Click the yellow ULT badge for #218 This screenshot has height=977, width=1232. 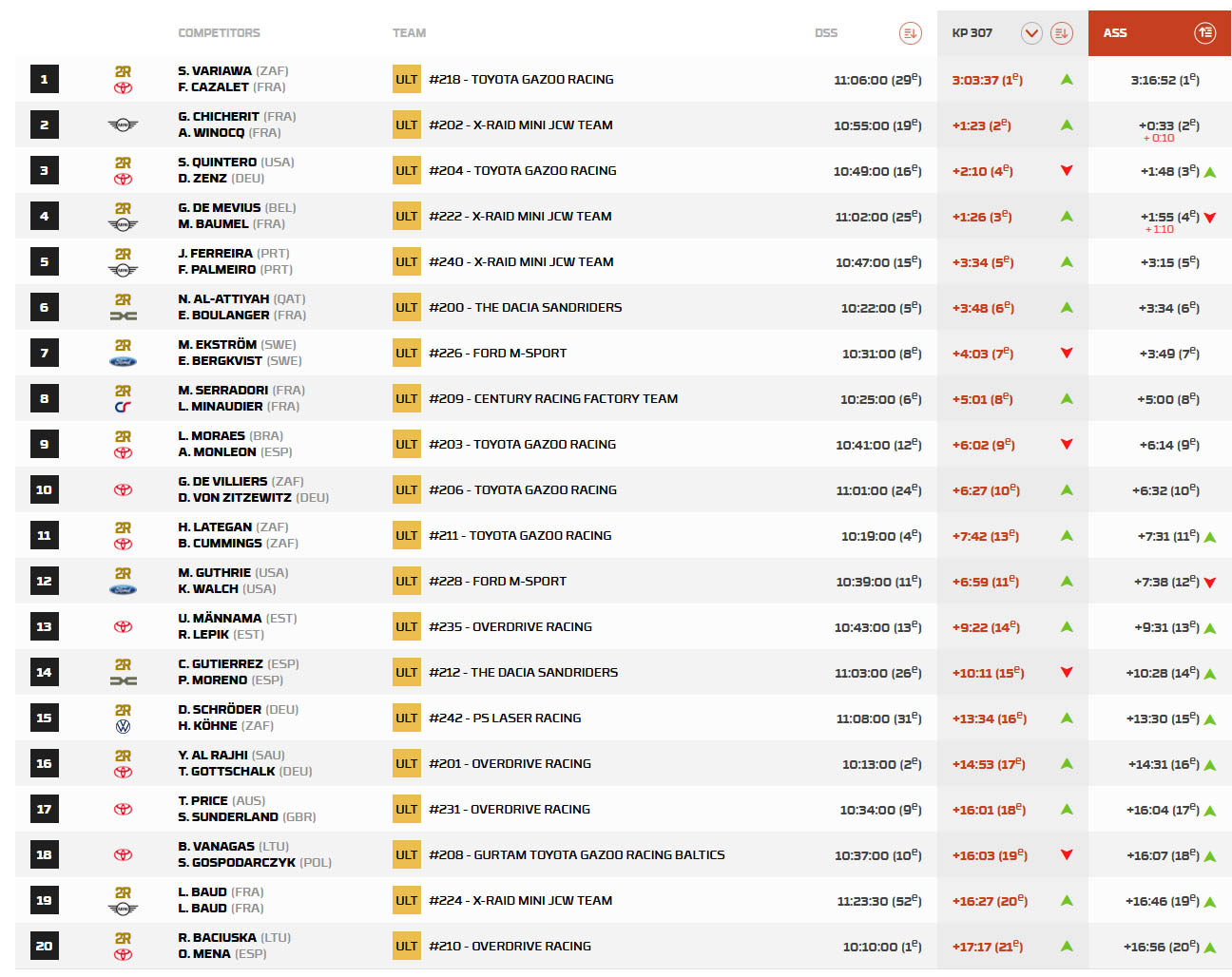point(407,80)
